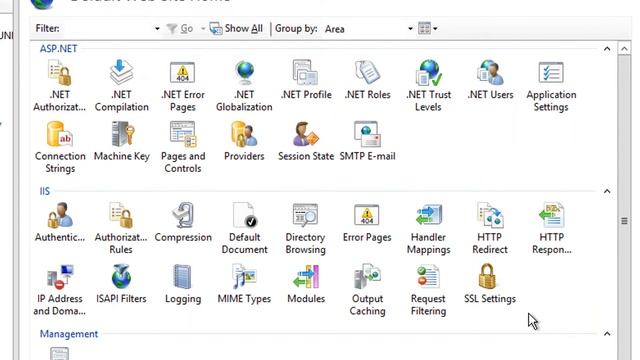The width and height of the screenshot is (640, 360).
Task: Collapse the Management group
Action: (x=607, y=334)
